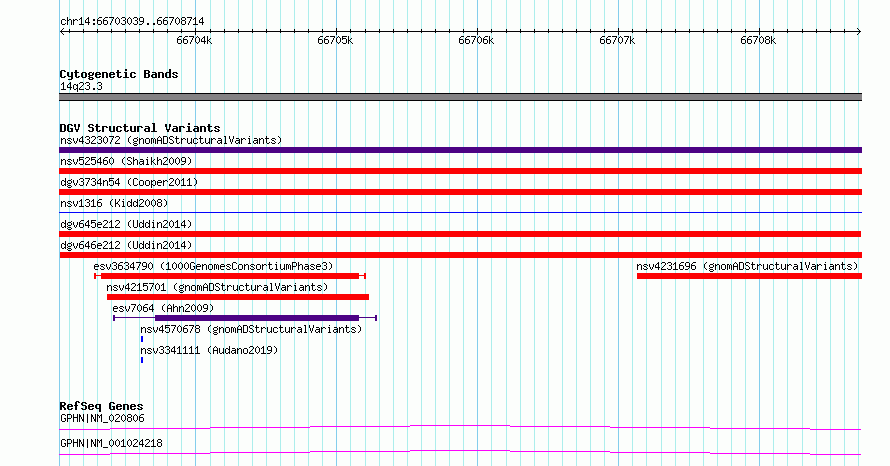890x466 pixels.
Task: Select variant label dgv645e212 (Uddin2014)
Action: 126,224
